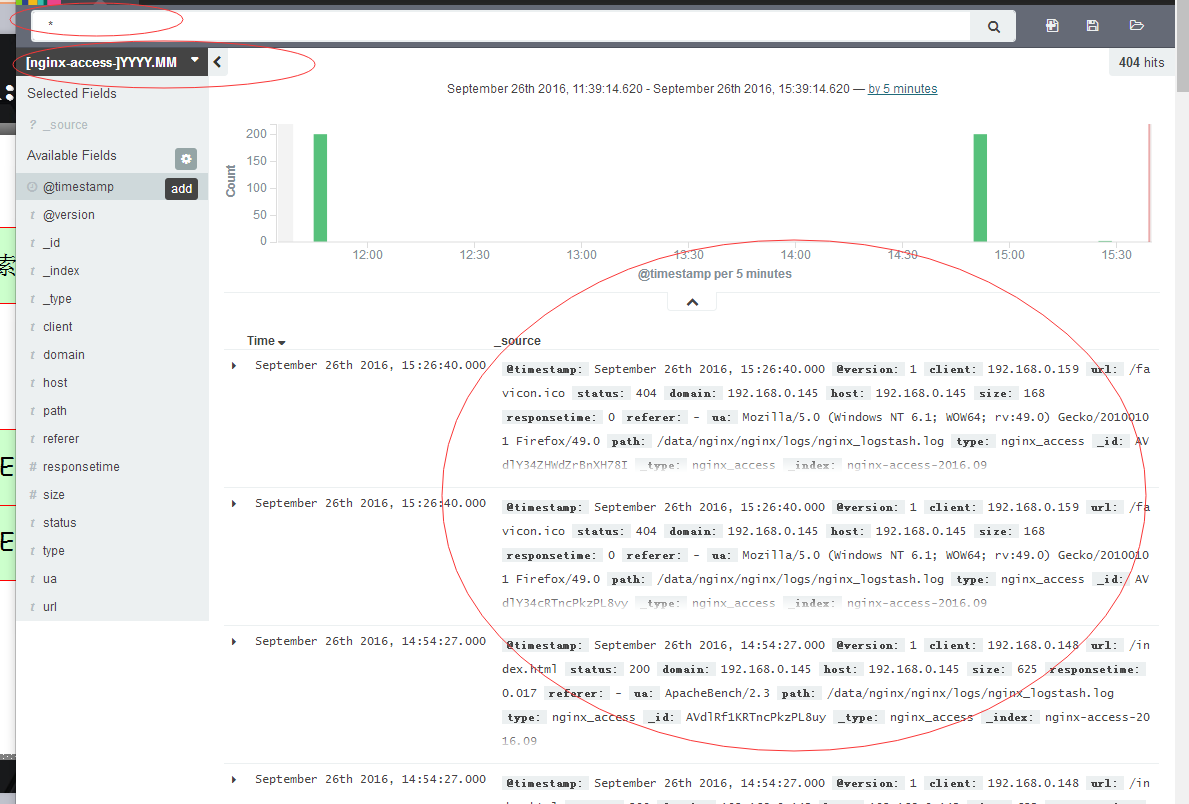
Task: Collapse the field sidebar with the left chevron
Action: point(218,62)
